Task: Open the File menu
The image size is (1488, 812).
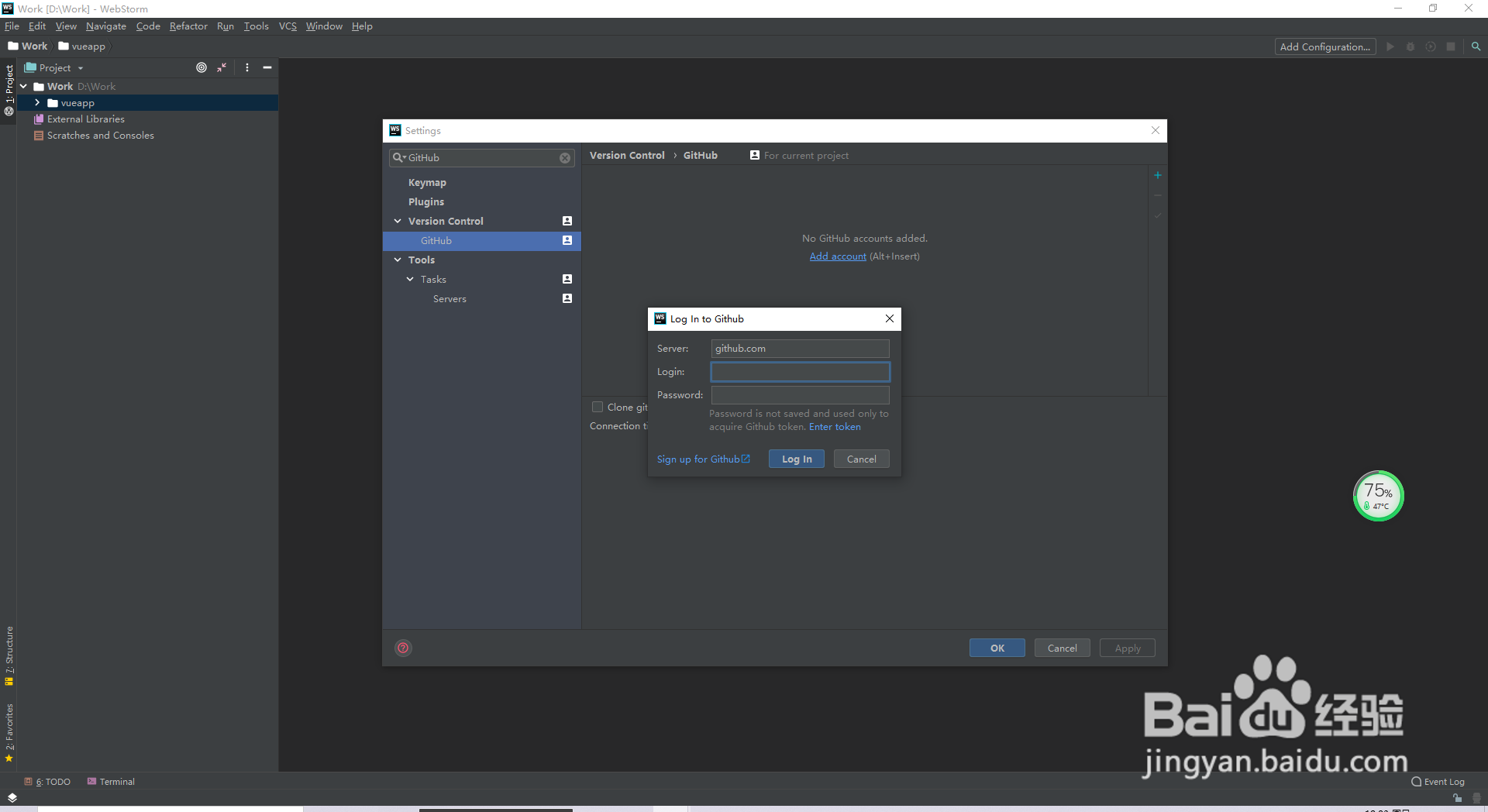Action: pyautogui.click(x=12, y=26)
